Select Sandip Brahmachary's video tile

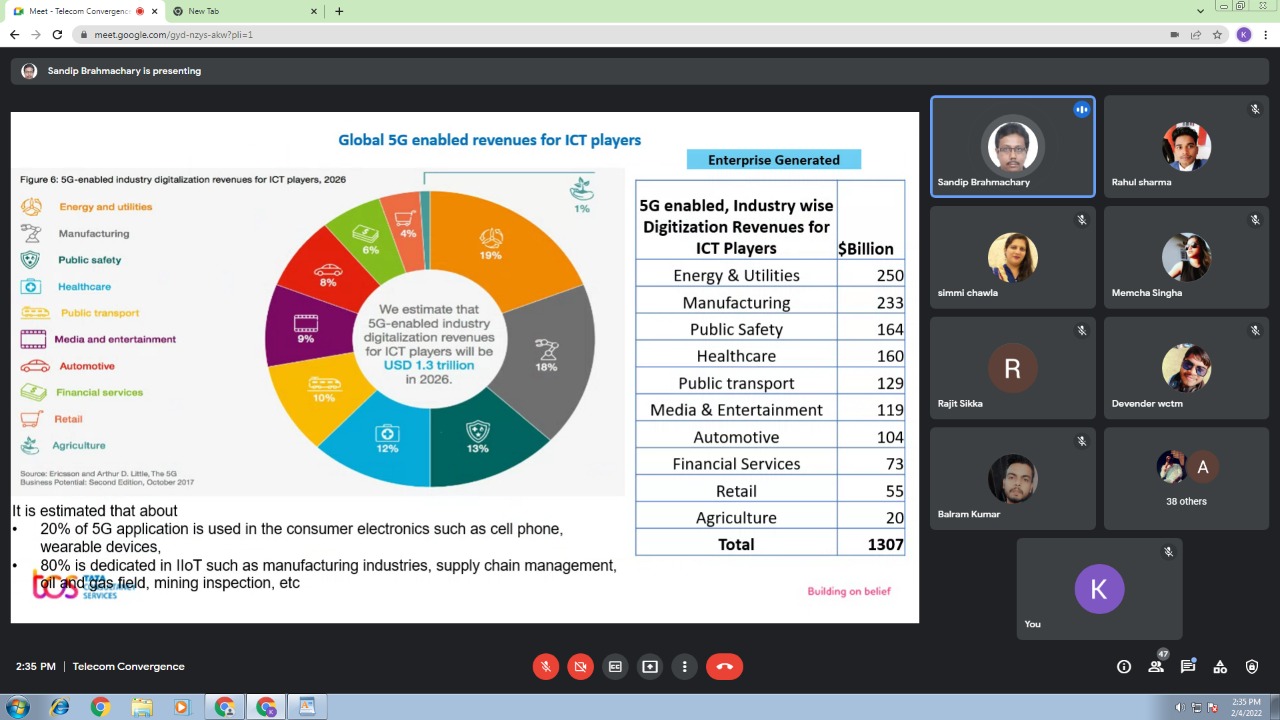pyautogui.click(x=1012, y=147)
